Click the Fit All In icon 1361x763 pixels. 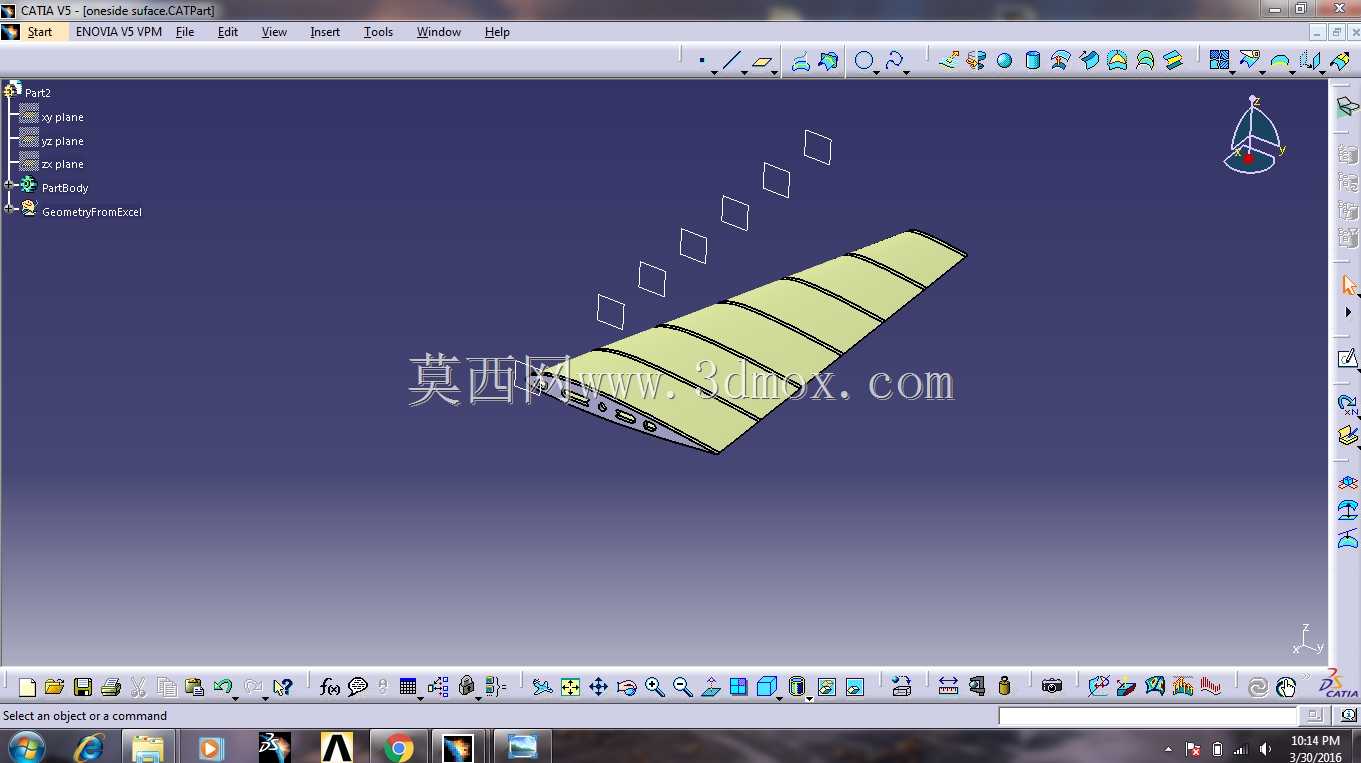[570, 687]
